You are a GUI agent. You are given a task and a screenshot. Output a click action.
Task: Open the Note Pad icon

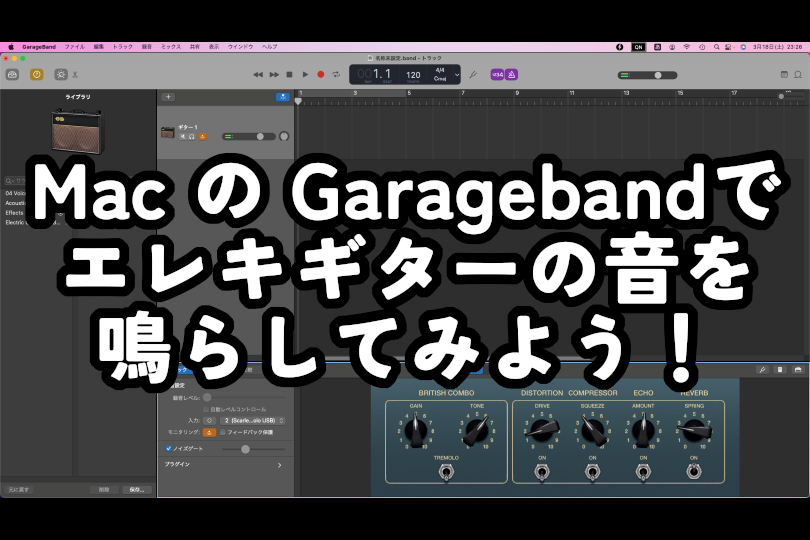click(x=784, y=74)
